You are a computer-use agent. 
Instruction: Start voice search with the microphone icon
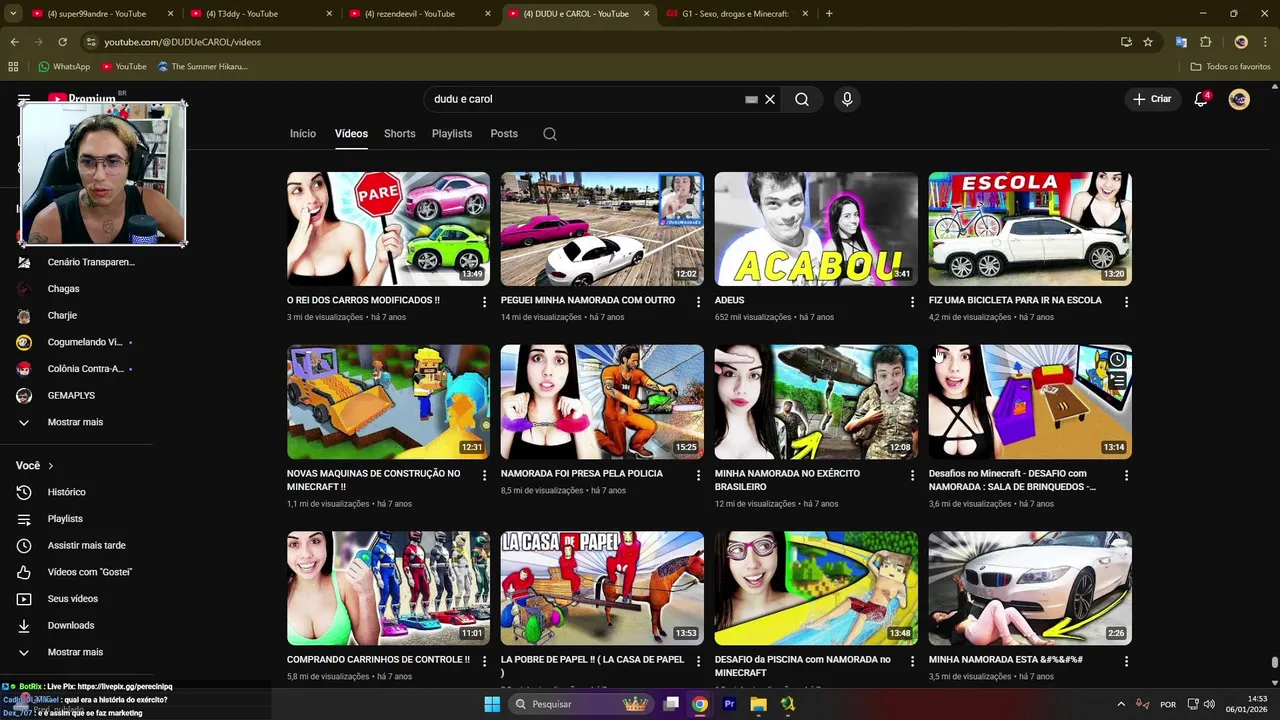click(x=847, y=99)
